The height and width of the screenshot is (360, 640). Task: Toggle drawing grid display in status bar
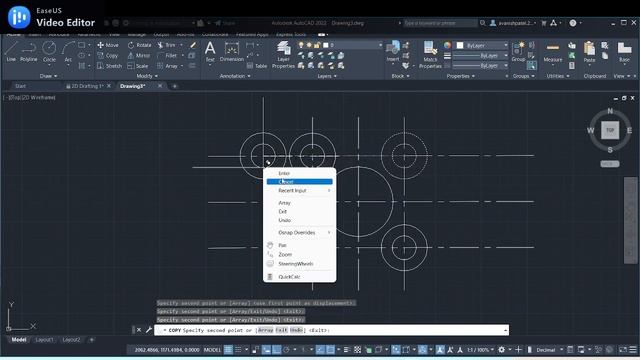click(x=228, y=350)
